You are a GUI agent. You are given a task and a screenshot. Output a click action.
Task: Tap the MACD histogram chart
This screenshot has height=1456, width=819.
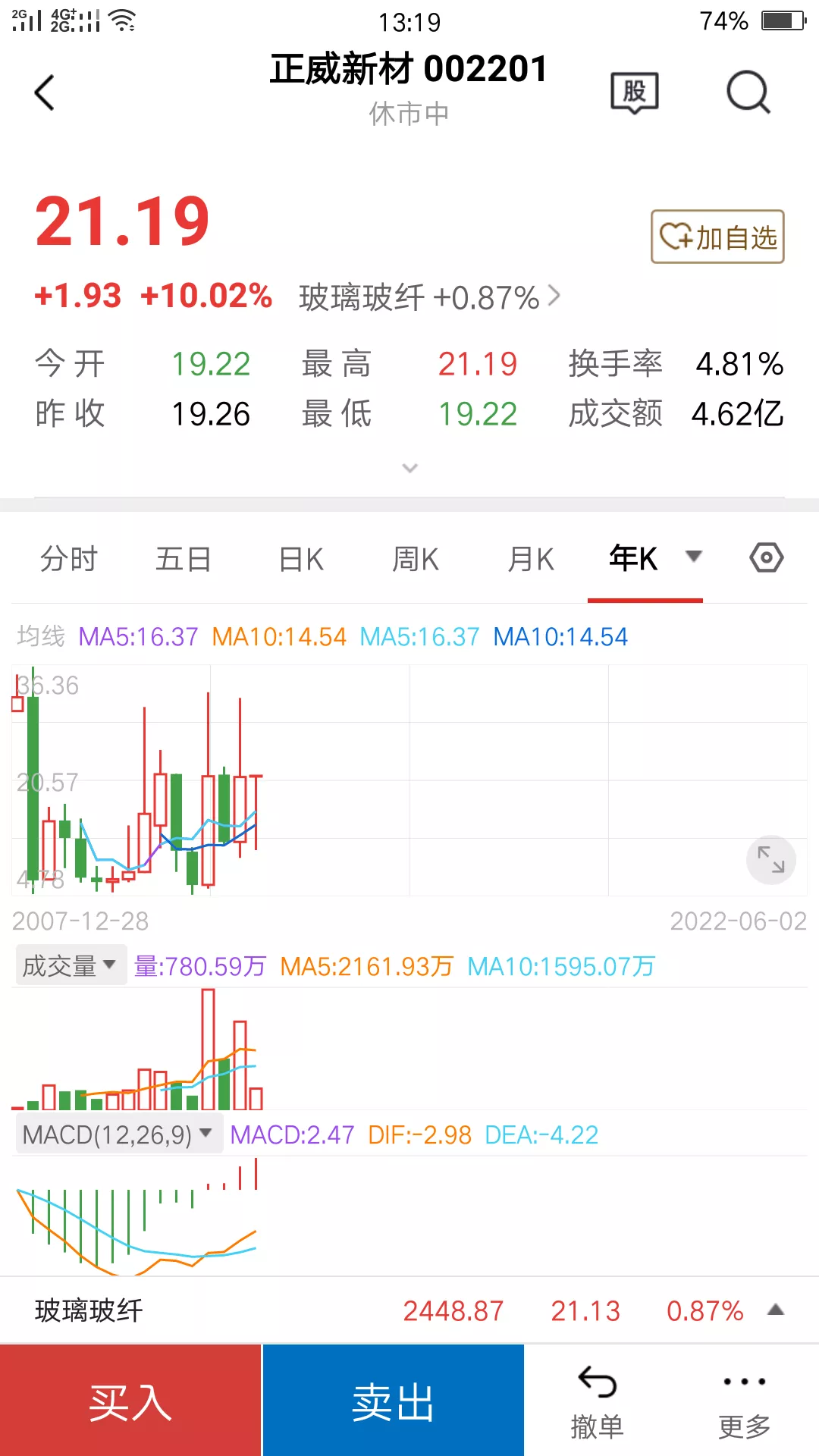pyautogui.click(x=409, y=1216)
